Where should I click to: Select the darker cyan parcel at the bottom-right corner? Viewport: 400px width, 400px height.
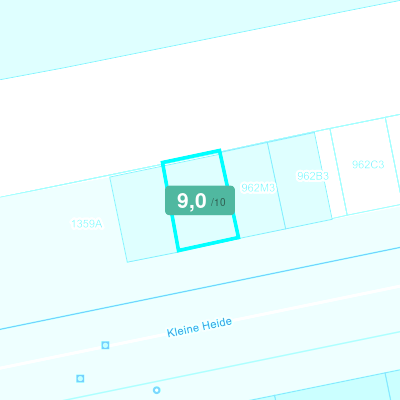(394, 387)
